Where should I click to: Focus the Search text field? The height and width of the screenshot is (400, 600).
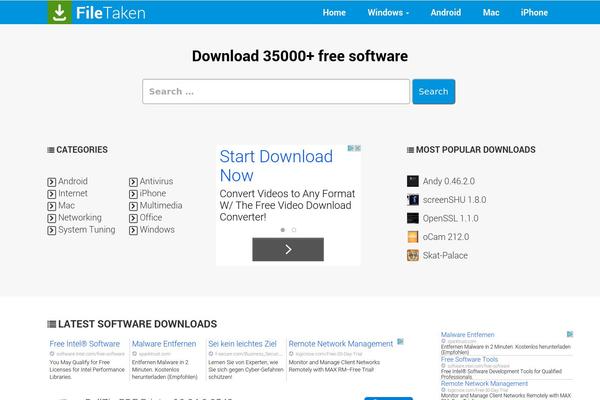coord(276,91)
